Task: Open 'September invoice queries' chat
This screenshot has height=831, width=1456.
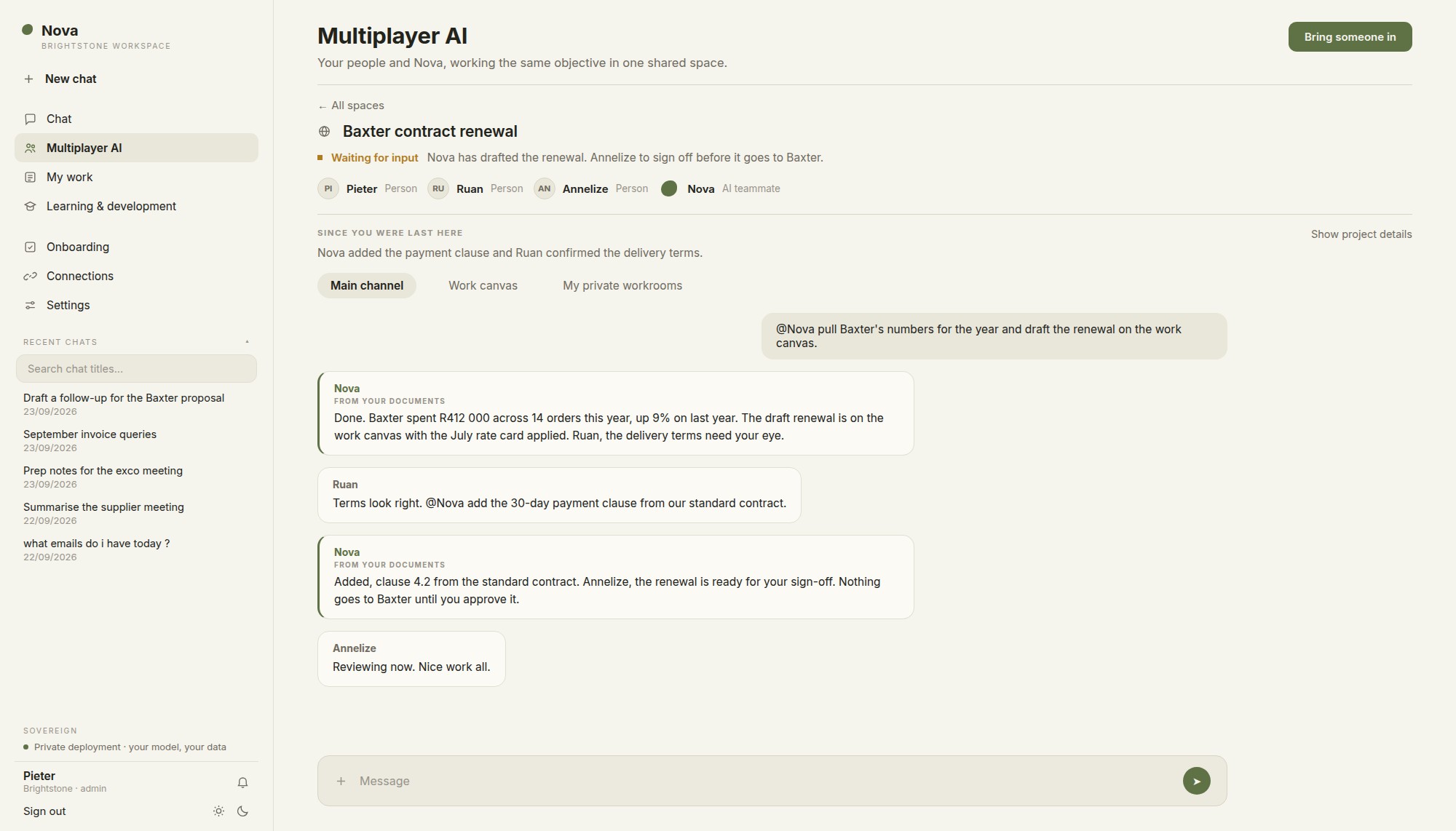Action: pyautogui.click(x=90, y=441)
